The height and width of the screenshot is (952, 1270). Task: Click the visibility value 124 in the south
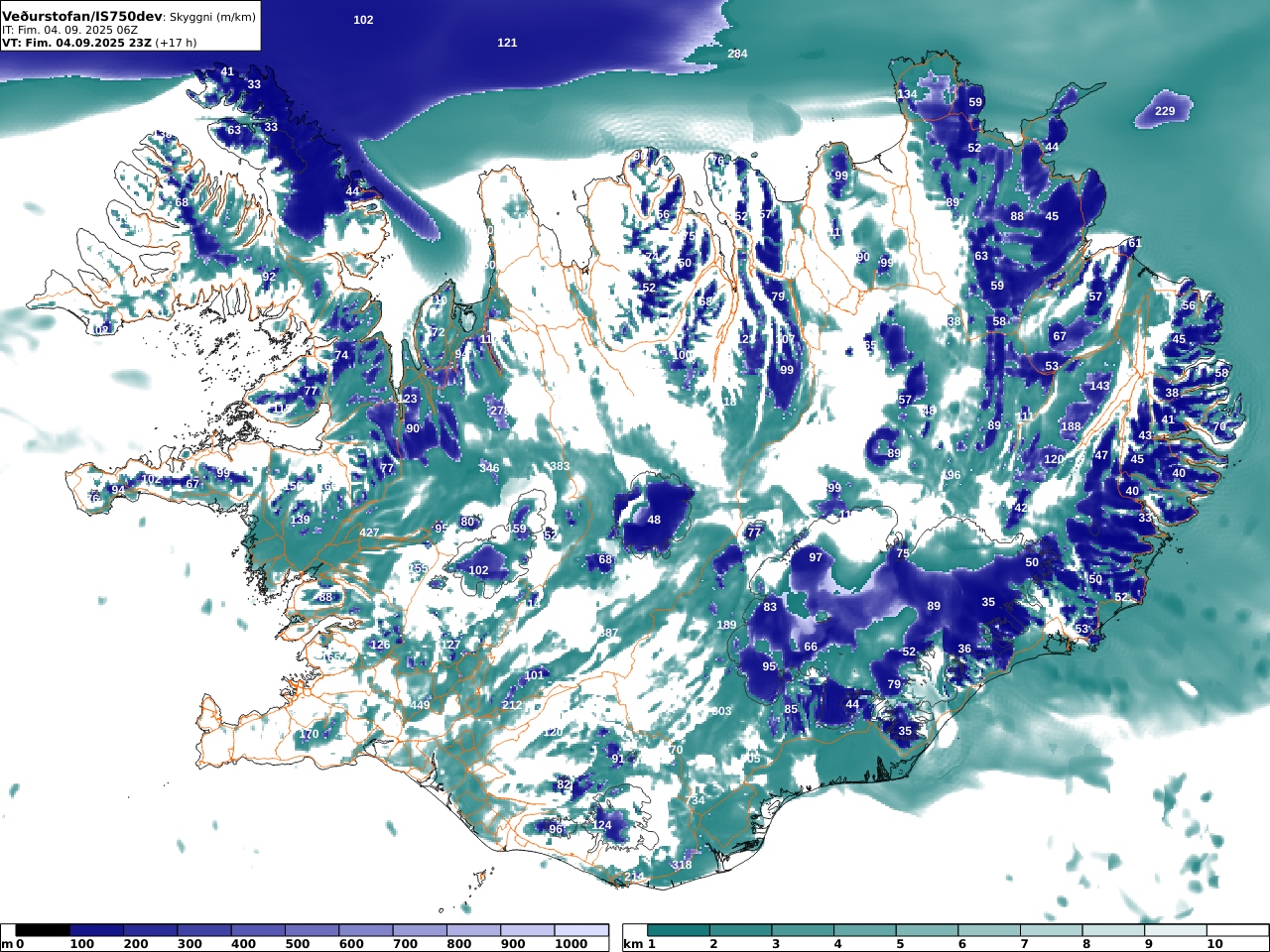pyautogui.click(x=602, y=825)
